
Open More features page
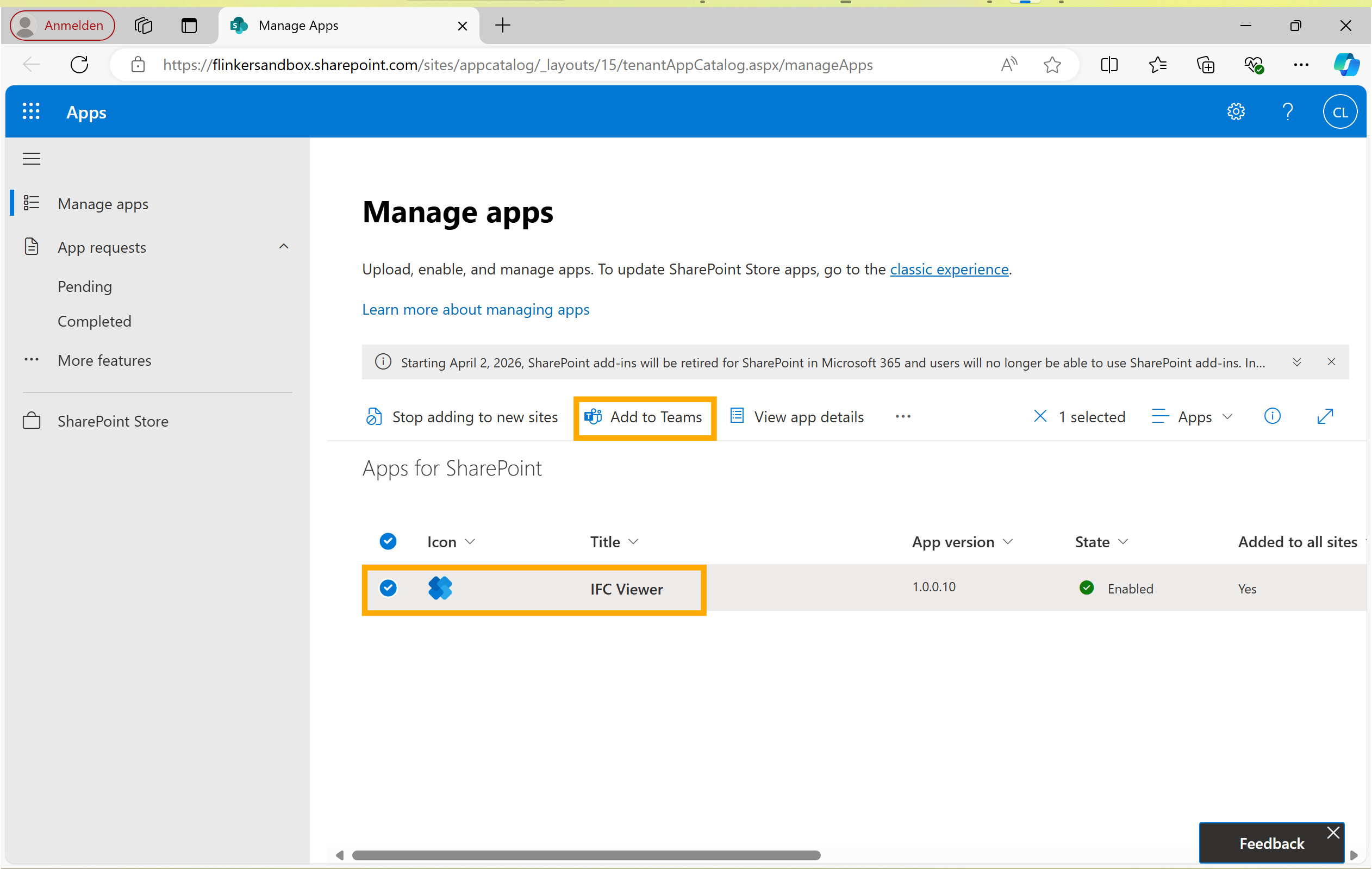pyautogui.click(x=104, y=360)
